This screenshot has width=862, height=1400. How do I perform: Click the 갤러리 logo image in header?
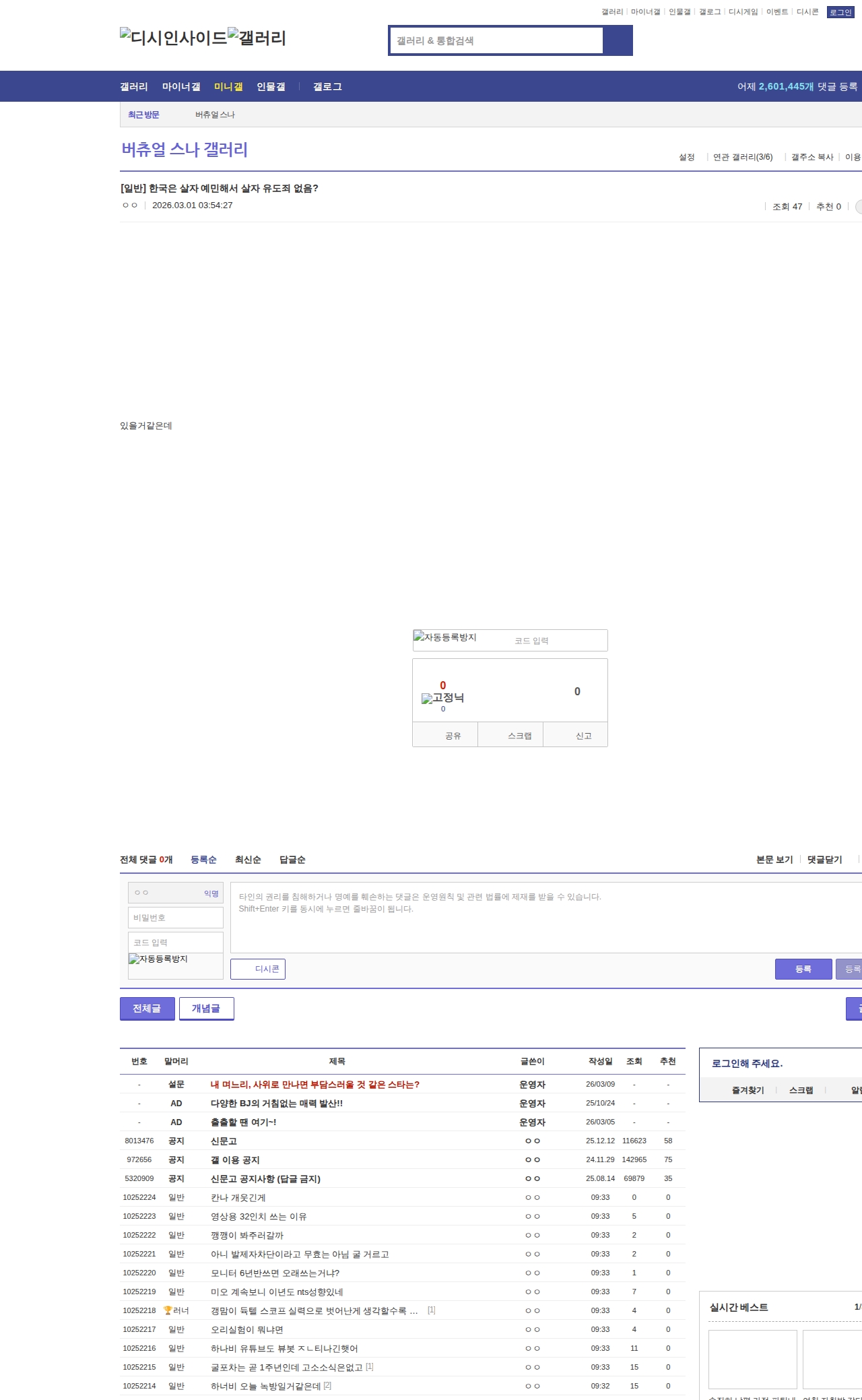click(257, 38)
